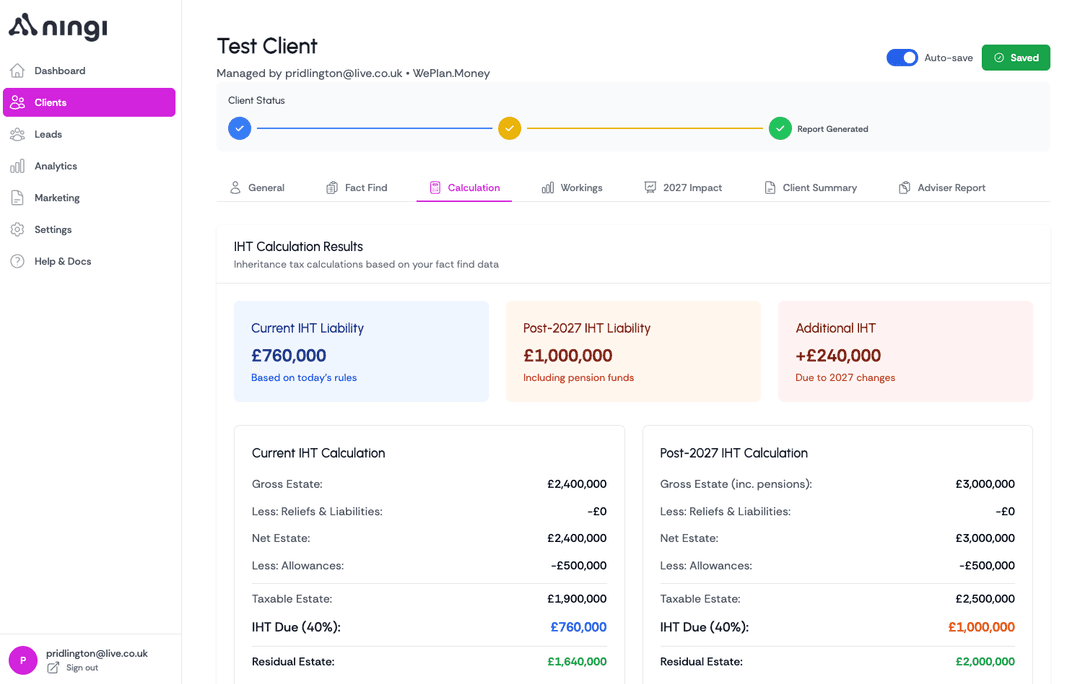Click the Workings chart icon
Viewport: 1080px width, 684px height.
(x=547, y=187)
